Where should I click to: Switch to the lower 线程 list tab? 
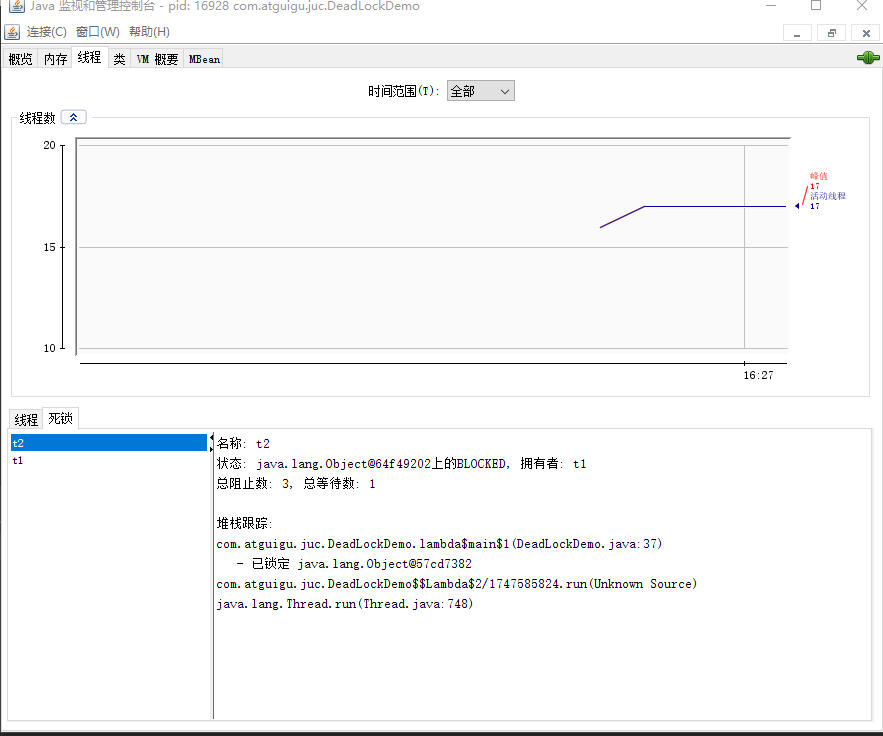point(26,420)
